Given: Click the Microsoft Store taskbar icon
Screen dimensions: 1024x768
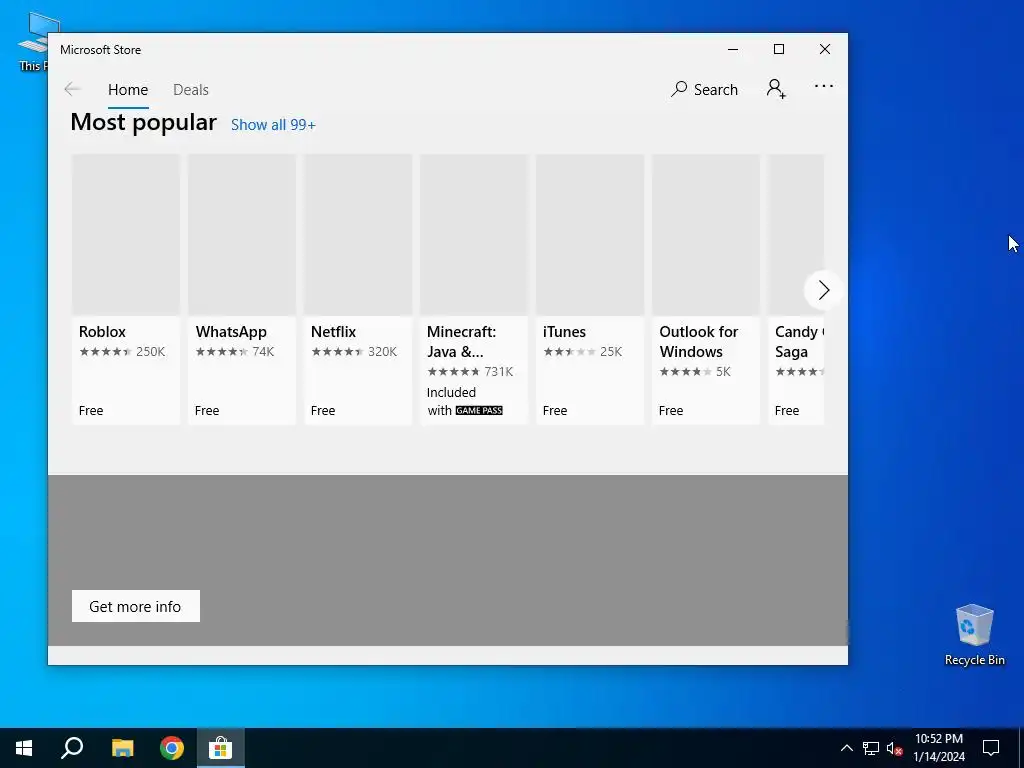Looking at the screenshot, I should (221, 748).
